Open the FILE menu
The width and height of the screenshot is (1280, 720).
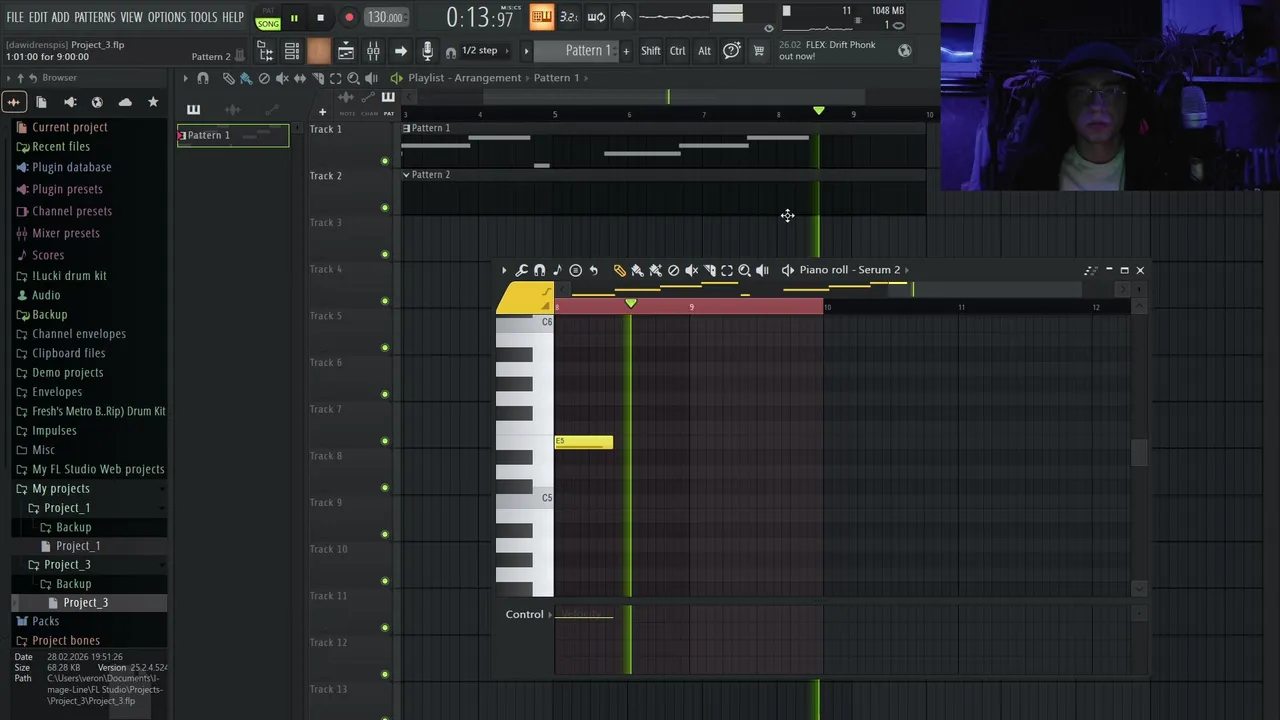[x=15, y=17]
